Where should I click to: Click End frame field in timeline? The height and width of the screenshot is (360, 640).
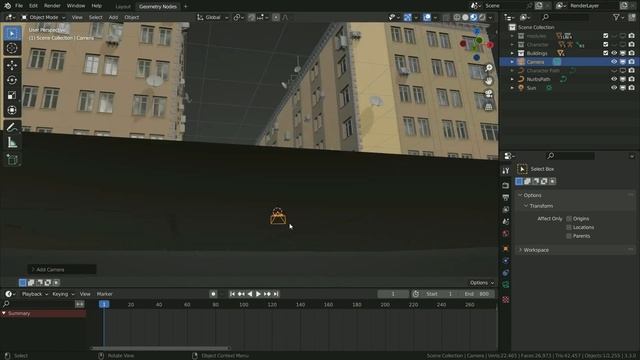tap(477, 294)
